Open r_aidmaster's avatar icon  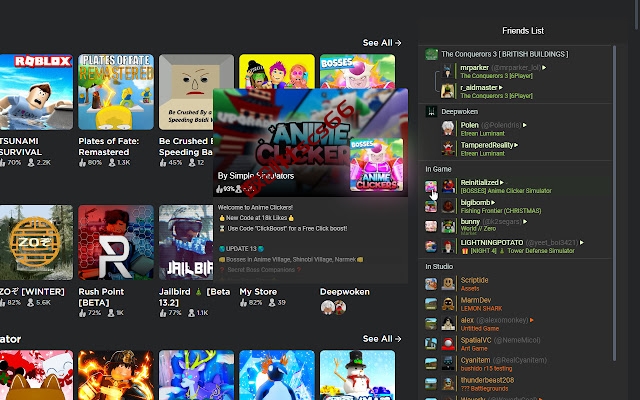click(448, 91)
